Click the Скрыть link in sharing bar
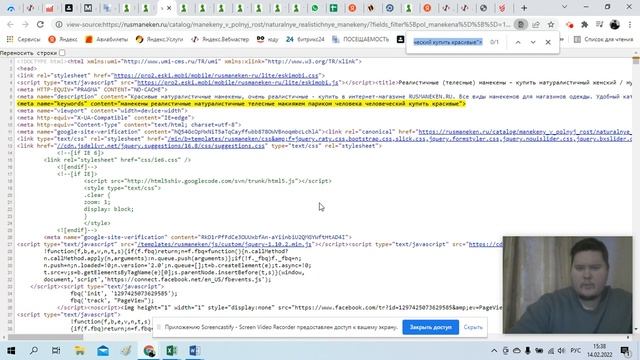This screenshot has height=360, width=640. click(473, 327)
